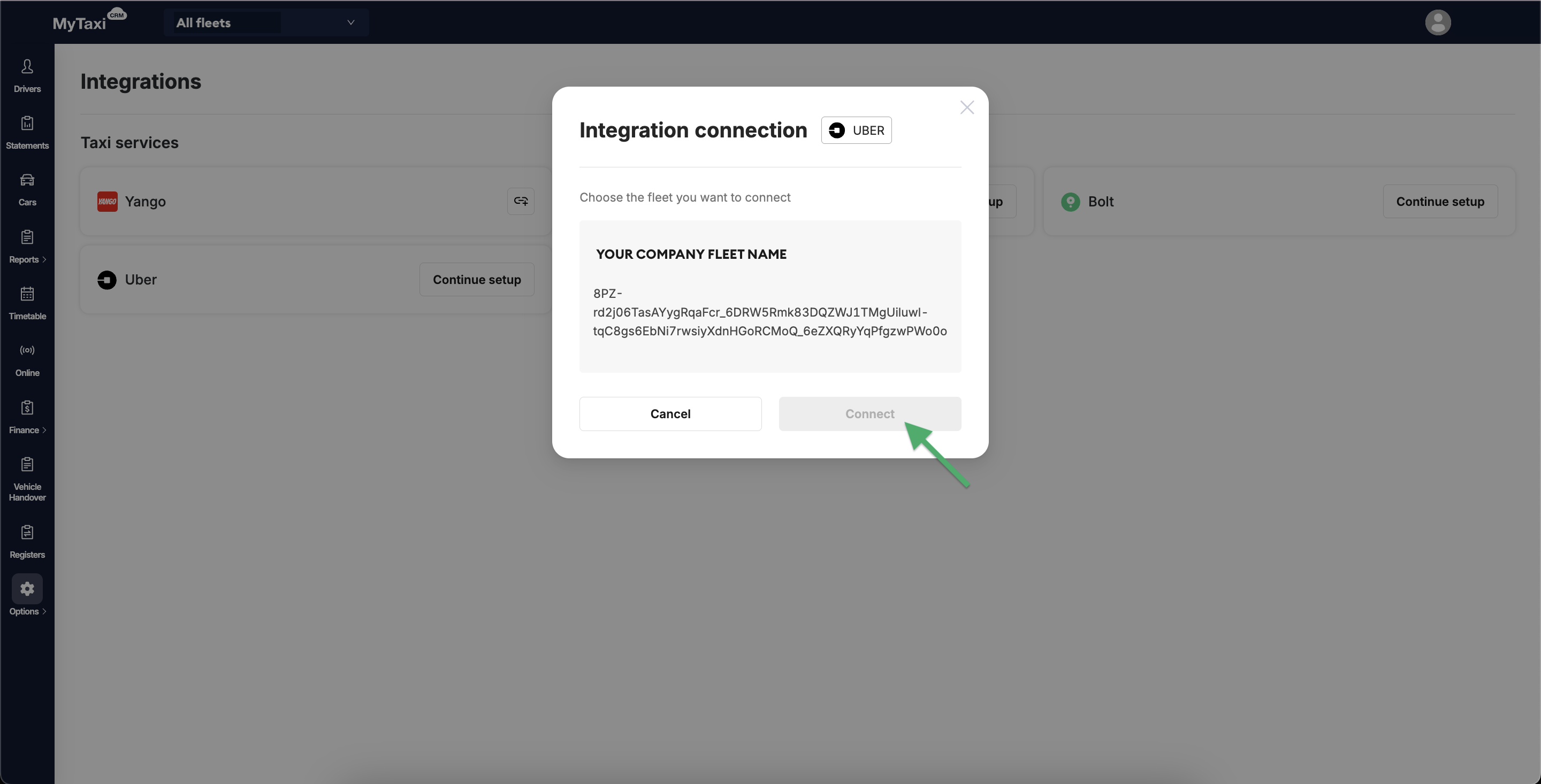
Task: Open Vehicle Handover in sidebar
Action: point(27,479)
